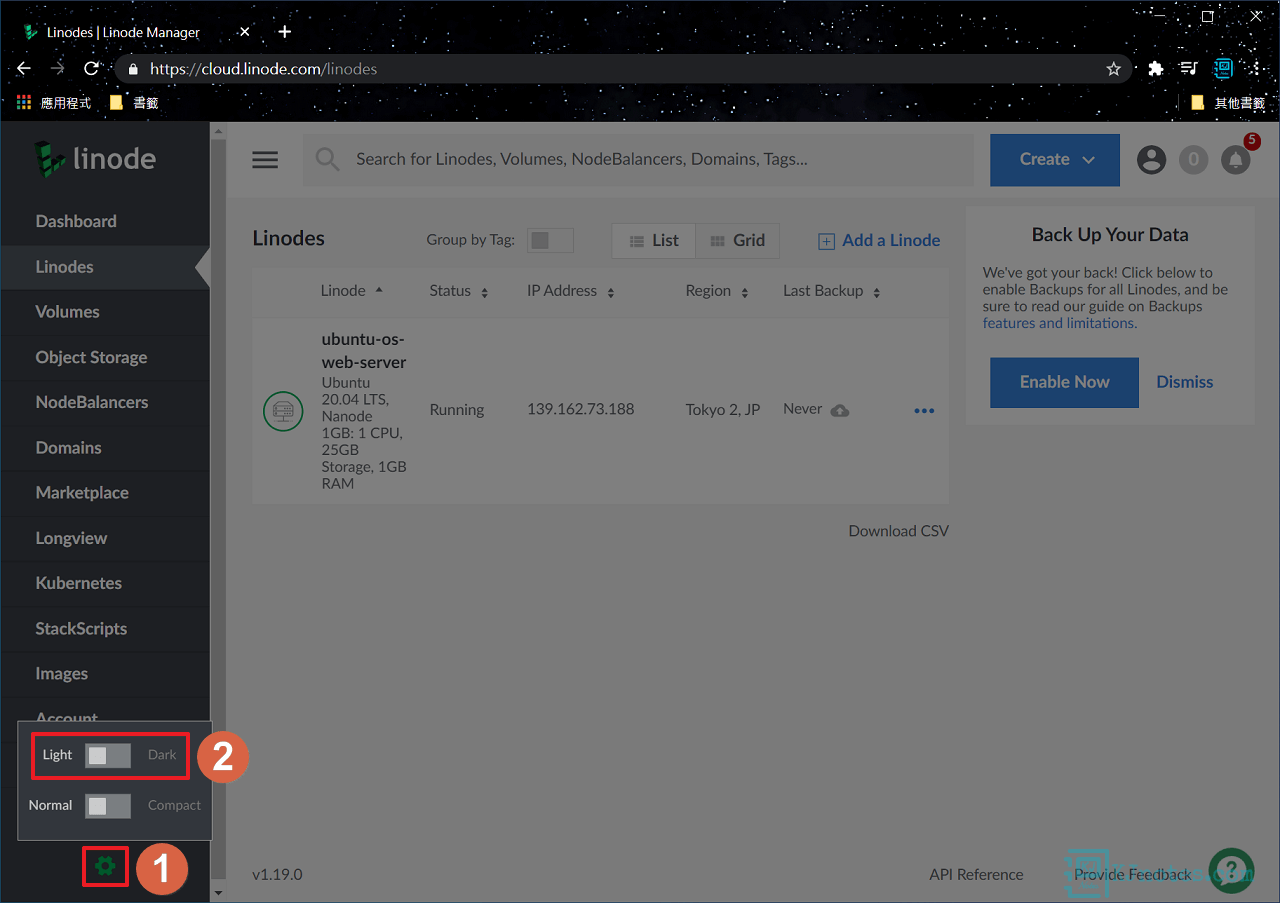Sort by IP Address column
This screenshot has height=903, width=1280.
click(571, 291)
